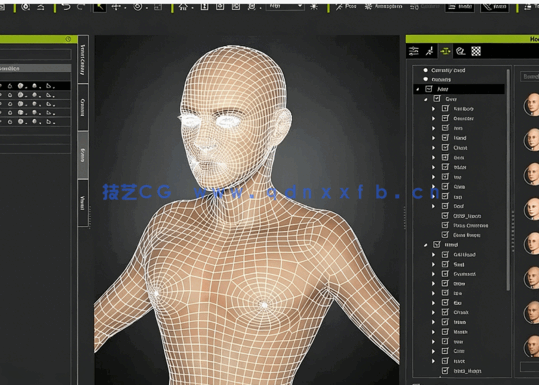Expand the Full Body node arrow

point(433,109)
